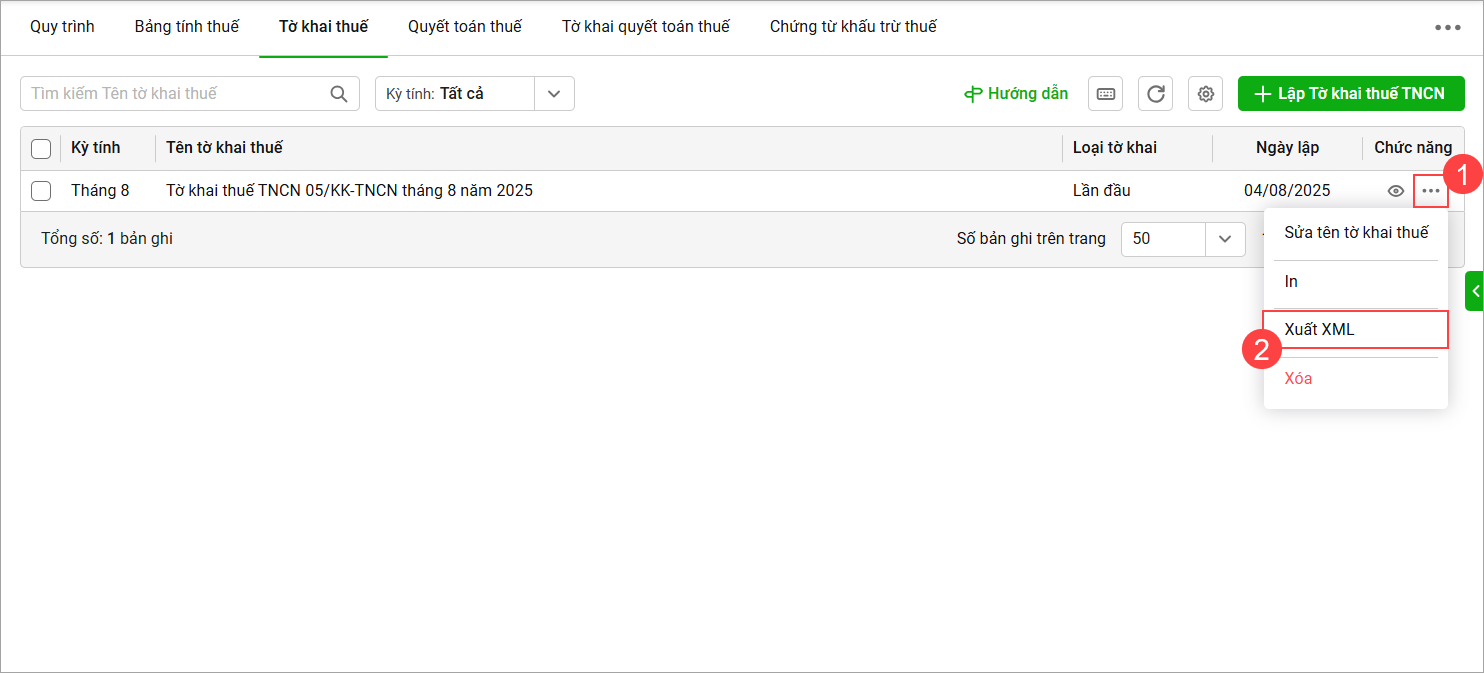This screenshot has width=1484, height=673.
Task: Open the Kỳ tính filter dropdown
Action: (x=554, y=94)
